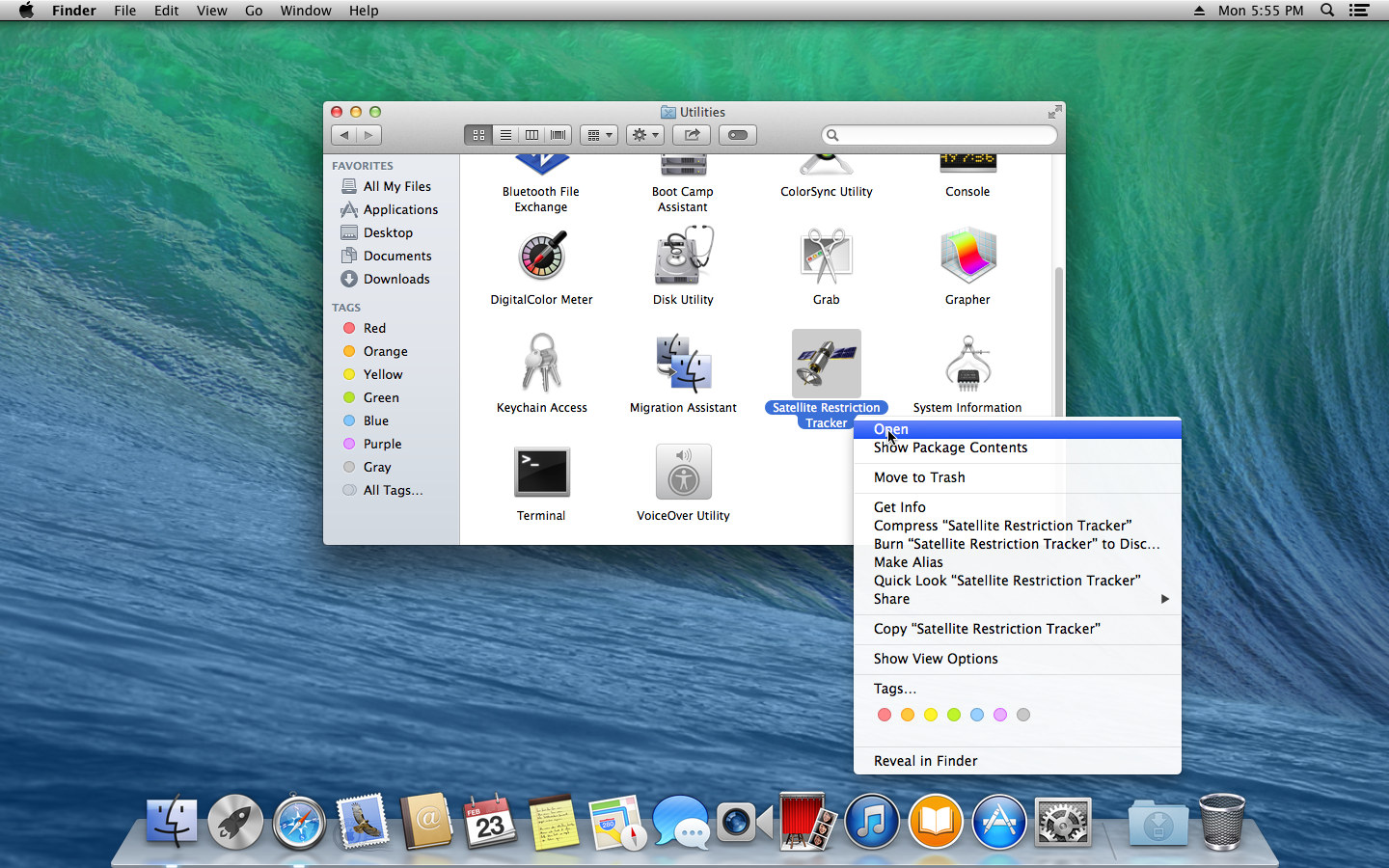The height and width of the screenshot is (868, 1389).
Task: Apply the red tag color dot
Action: 884,715
